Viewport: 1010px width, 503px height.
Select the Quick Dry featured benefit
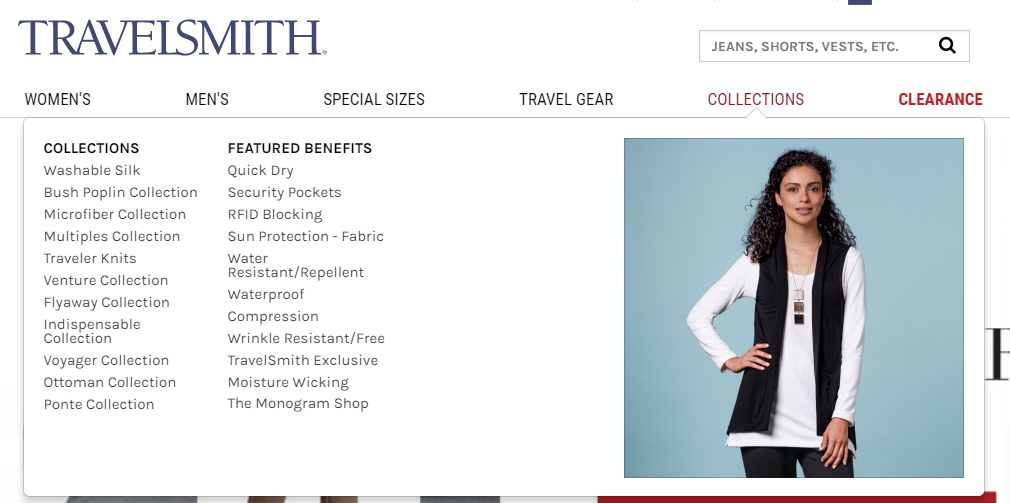pos(260,170)
